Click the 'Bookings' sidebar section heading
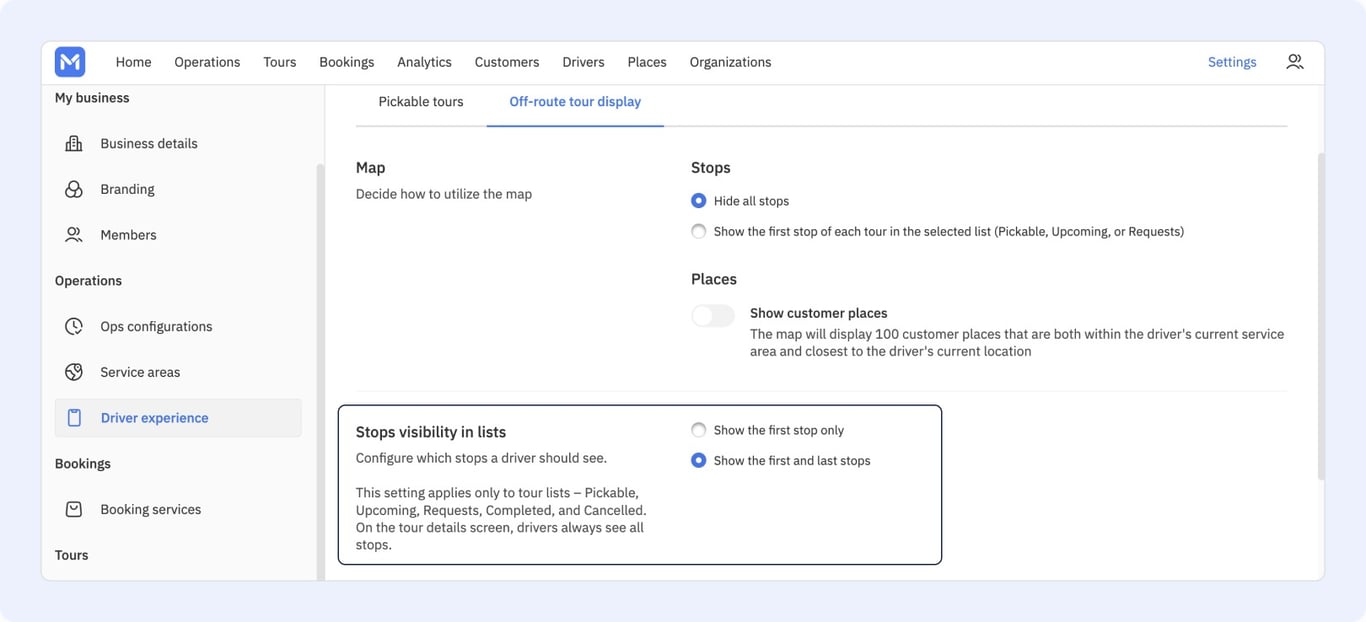 [x=83, y=464]
